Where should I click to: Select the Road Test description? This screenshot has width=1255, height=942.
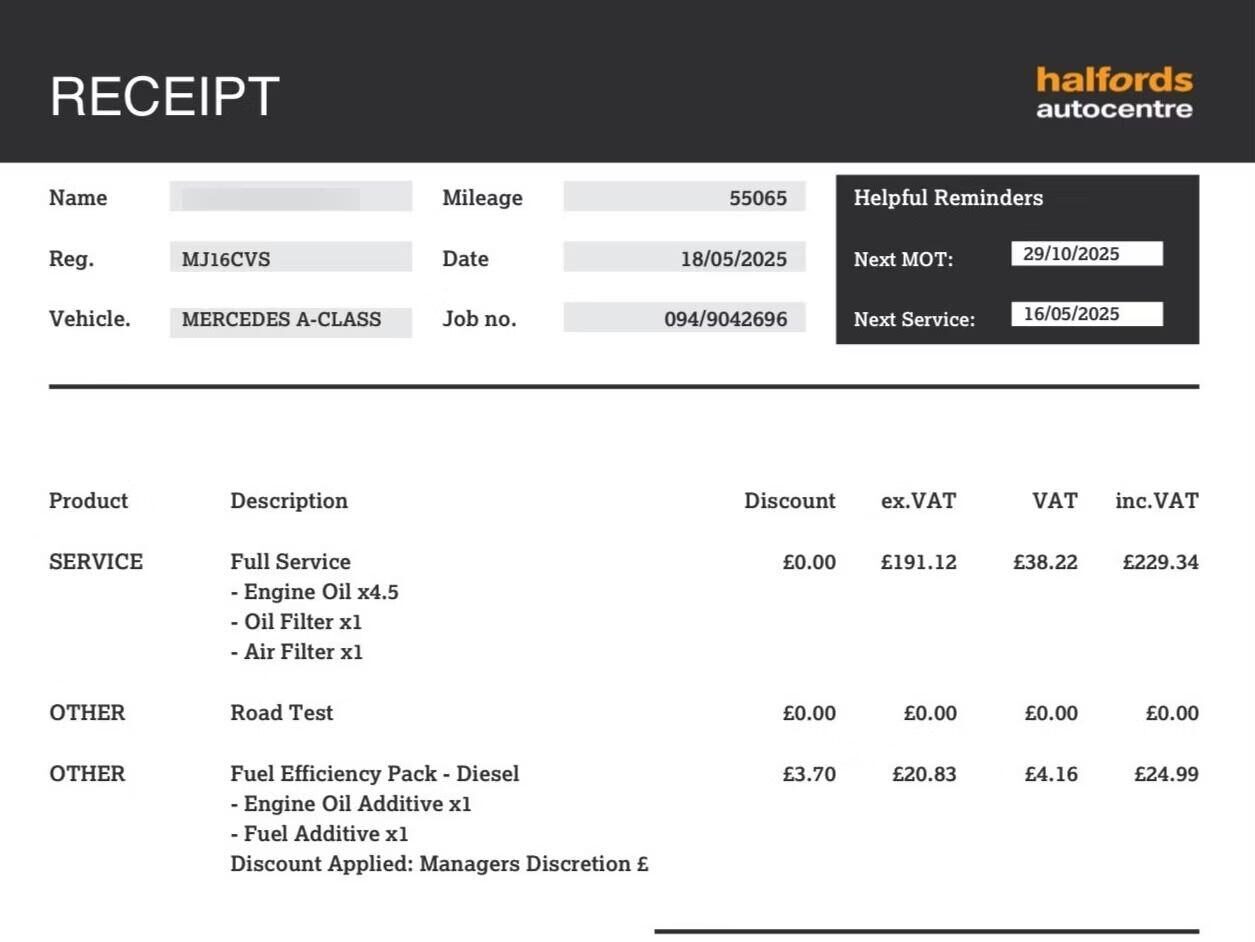pyautogui.click(x=281, y=713)
